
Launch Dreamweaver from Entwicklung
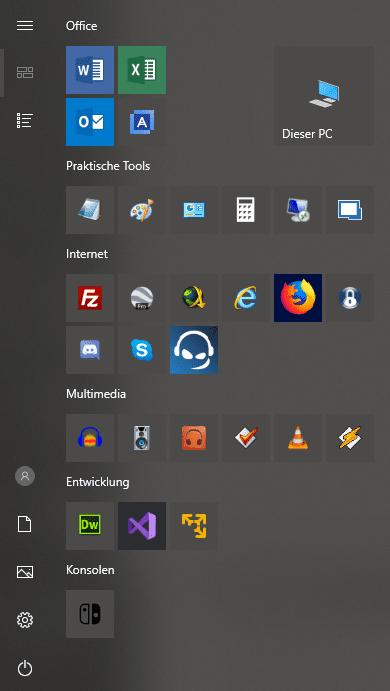click(90, 526)
